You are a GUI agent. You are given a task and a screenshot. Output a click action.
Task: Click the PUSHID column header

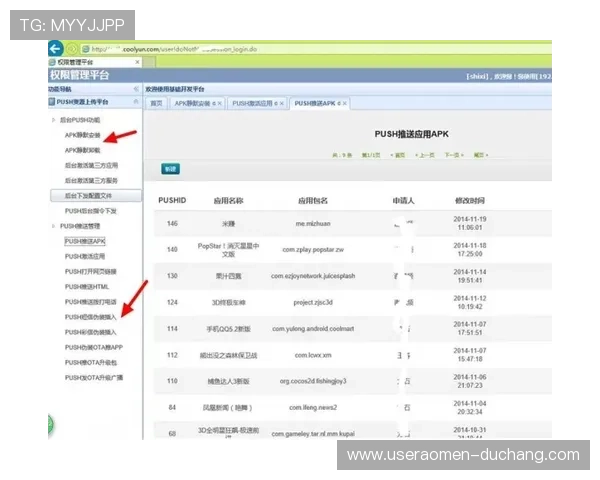pyautogui.click(x=172, y=201)
